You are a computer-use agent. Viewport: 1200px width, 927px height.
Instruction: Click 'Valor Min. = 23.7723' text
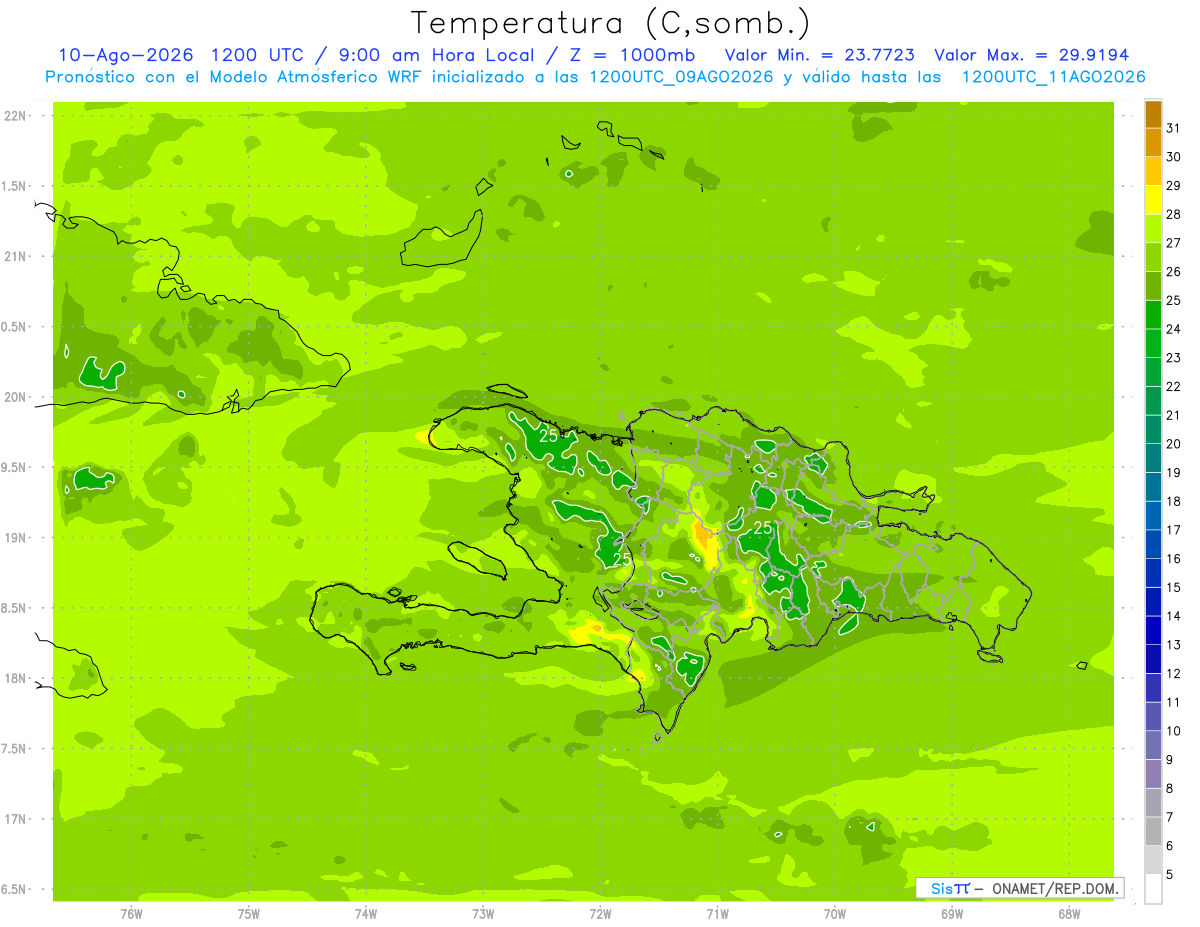(820, 55)
